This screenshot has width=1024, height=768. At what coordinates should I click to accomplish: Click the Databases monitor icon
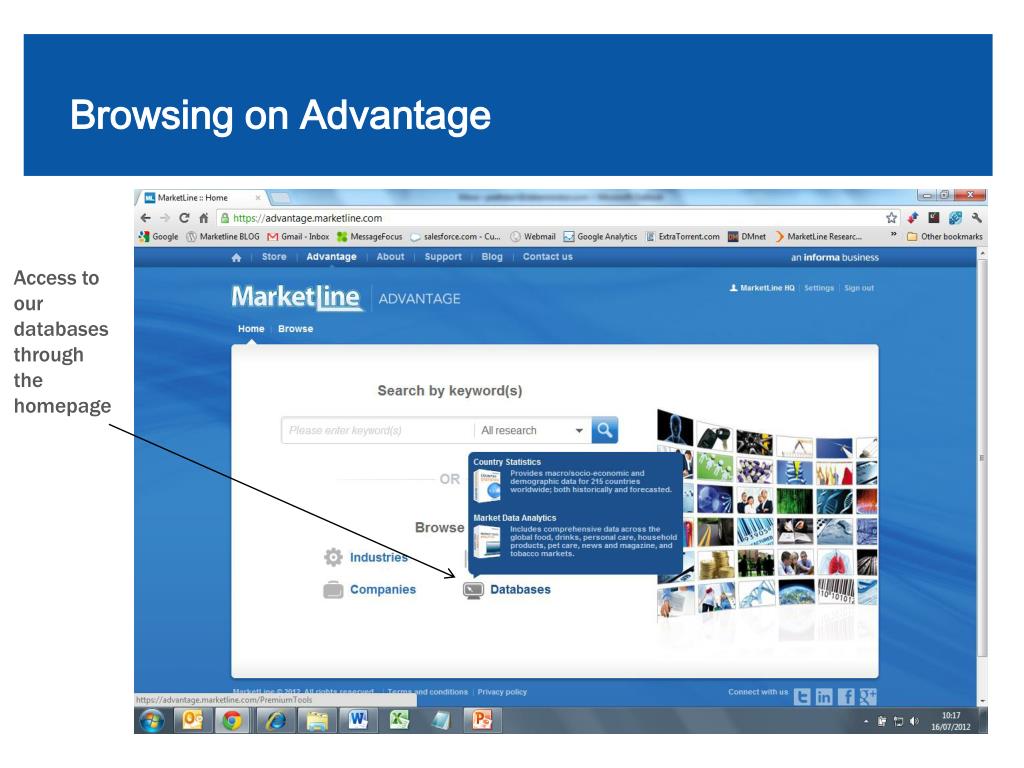473,590
